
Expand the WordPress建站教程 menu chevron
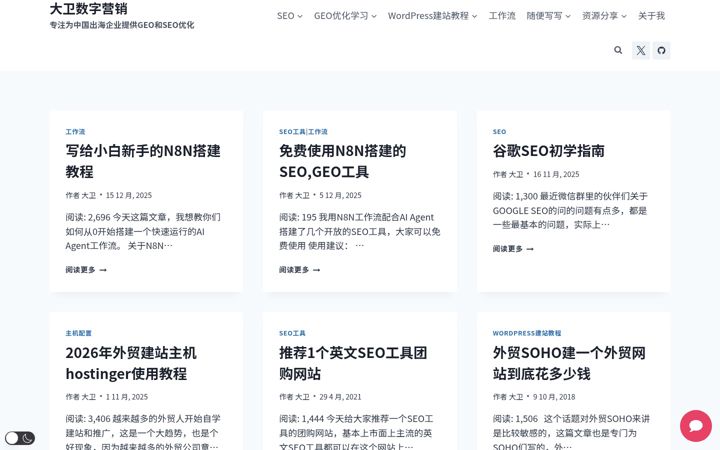[474, 16]
